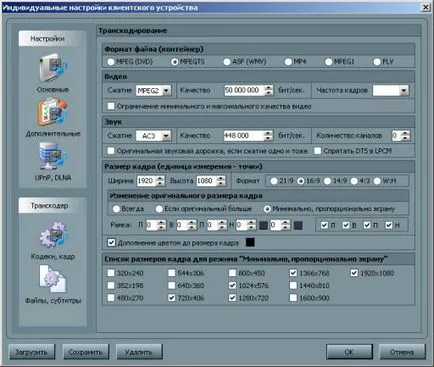Enable video quality min/max limit checkbox
This screenshot has width=434, height=367.
[111, 106]
